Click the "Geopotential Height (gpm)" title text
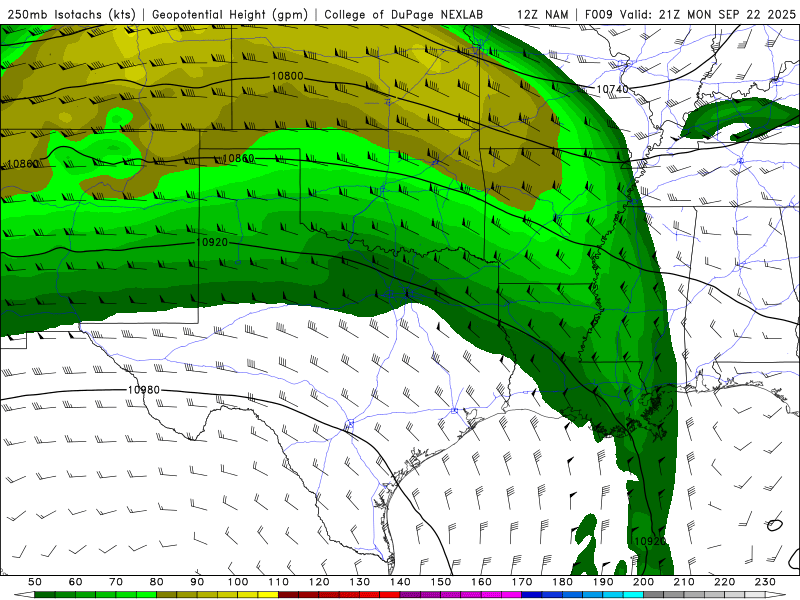The image size is (800, 600). [x=230, y=14]
